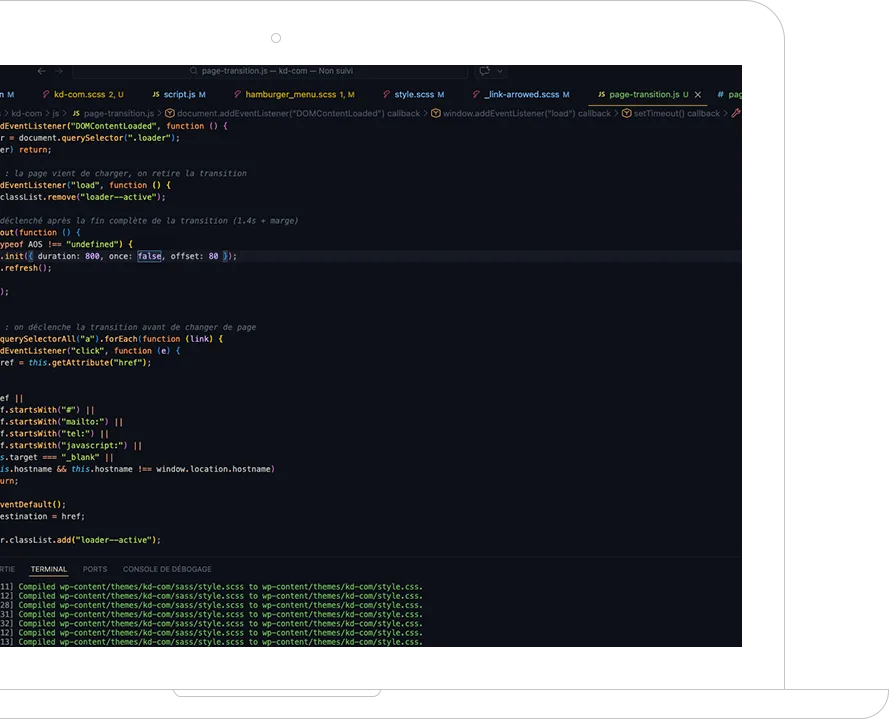Show the CONSOLE DE DÉBOGAGE panel
889x719 pixels.
pyautogui.click(x=167, y=569)
